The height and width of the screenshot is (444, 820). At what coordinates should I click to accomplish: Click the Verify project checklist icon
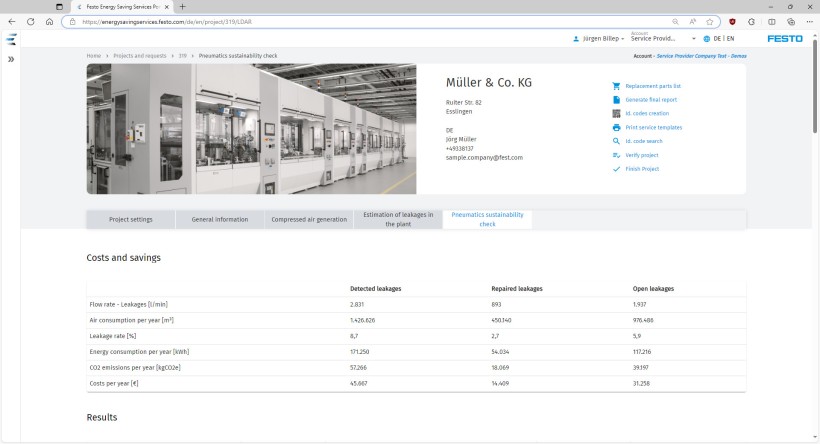click(x=616, y=155)
